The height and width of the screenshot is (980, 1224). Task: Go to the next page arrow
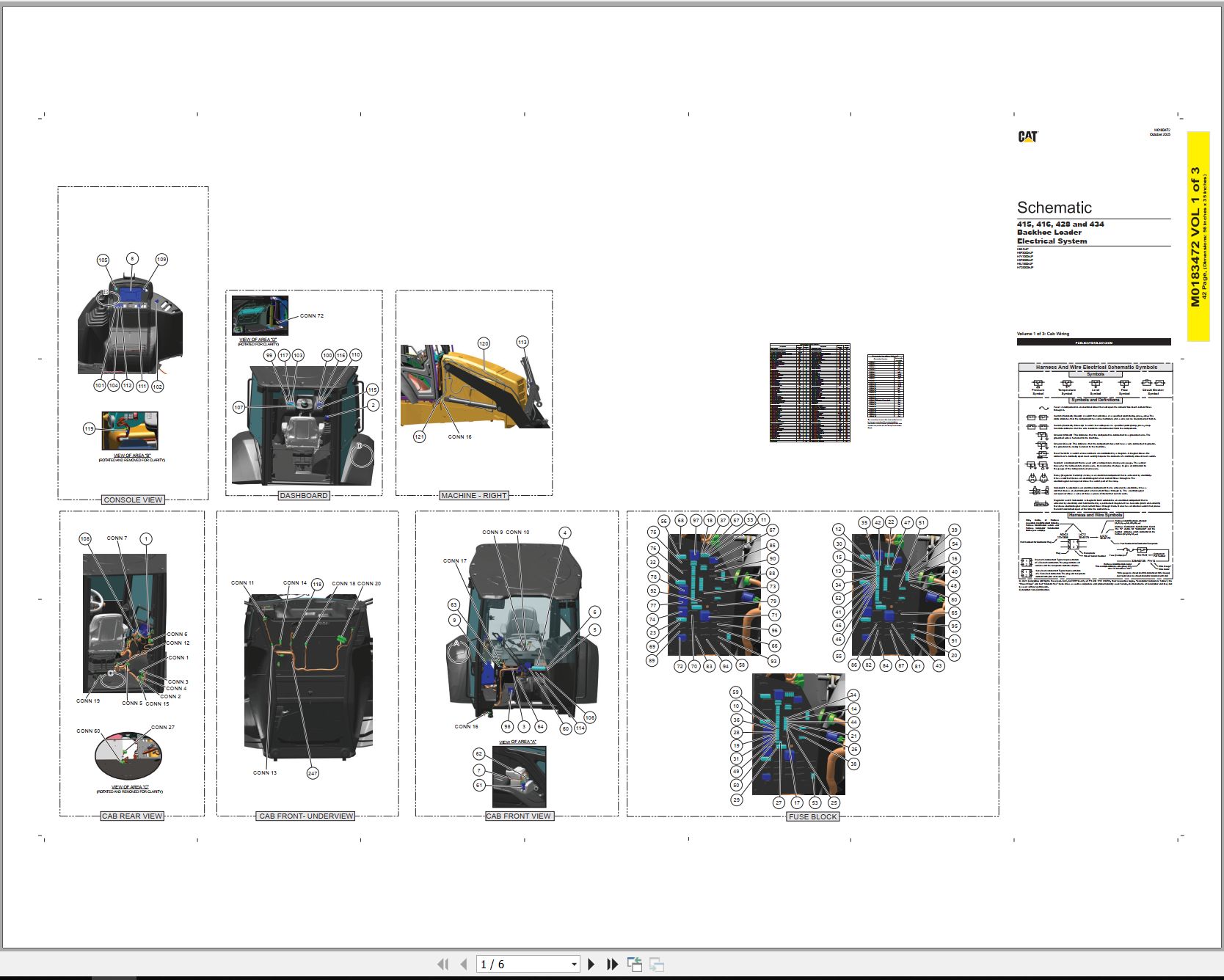(591, 965)
